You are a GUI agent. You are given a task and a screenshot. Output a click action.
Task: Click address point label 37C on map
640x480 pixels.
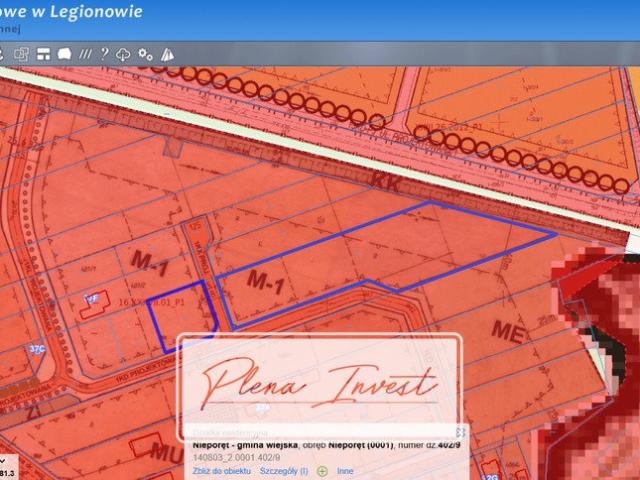point(37,349)
